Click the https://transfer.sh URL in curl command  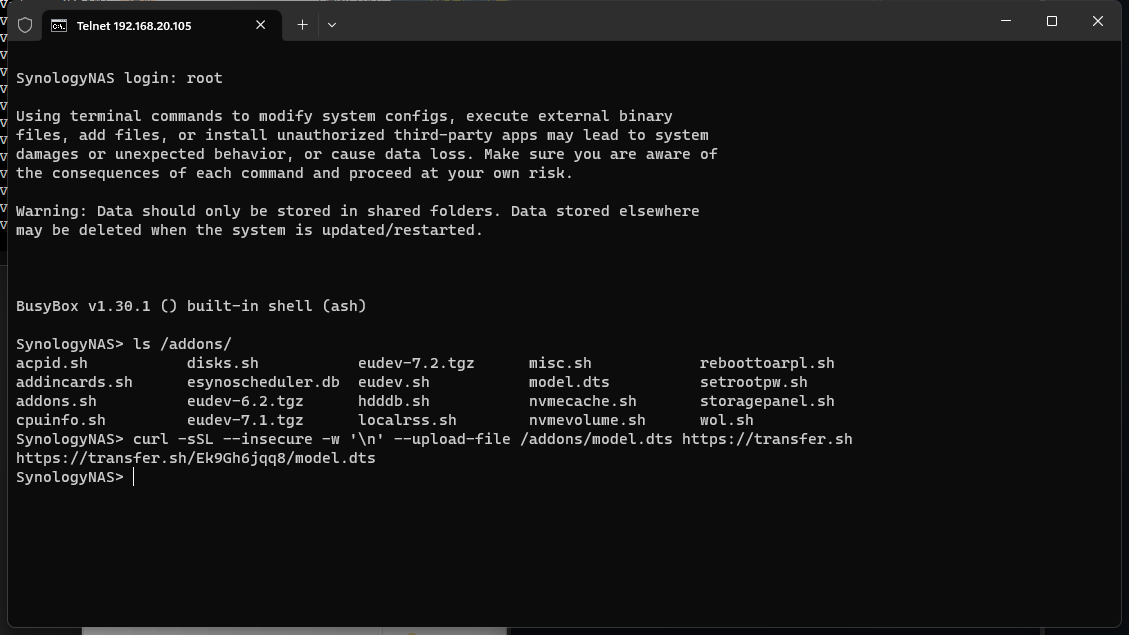click(x=767, y=439)
